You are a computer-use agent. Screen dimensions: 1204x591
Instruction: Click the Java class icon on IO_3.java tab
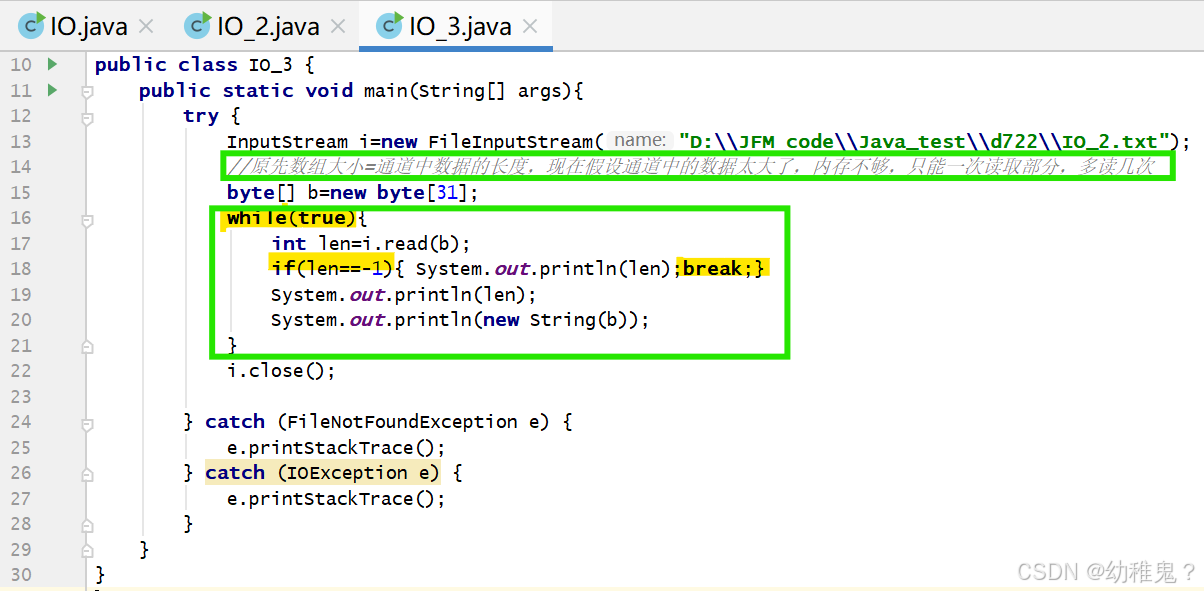click(389, 25)
